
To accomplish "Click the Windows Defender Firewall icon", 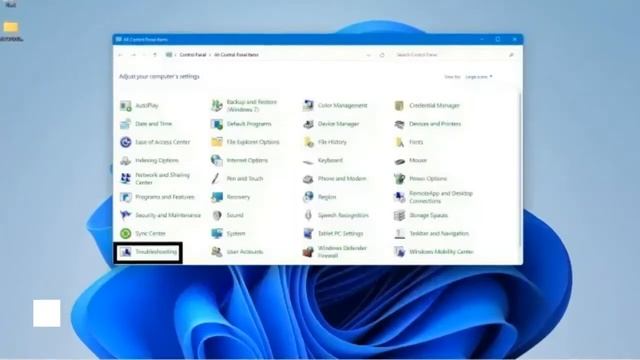I will [x=308, y=252].
